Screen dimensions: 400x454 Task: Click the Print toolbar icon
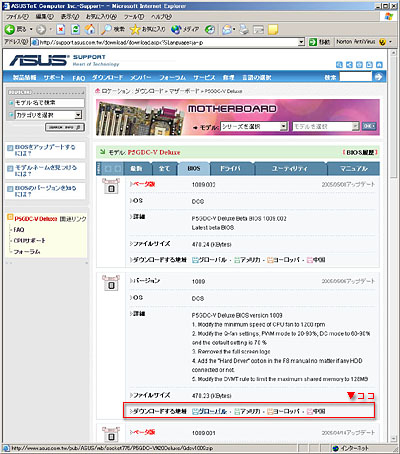coord(244,30)
